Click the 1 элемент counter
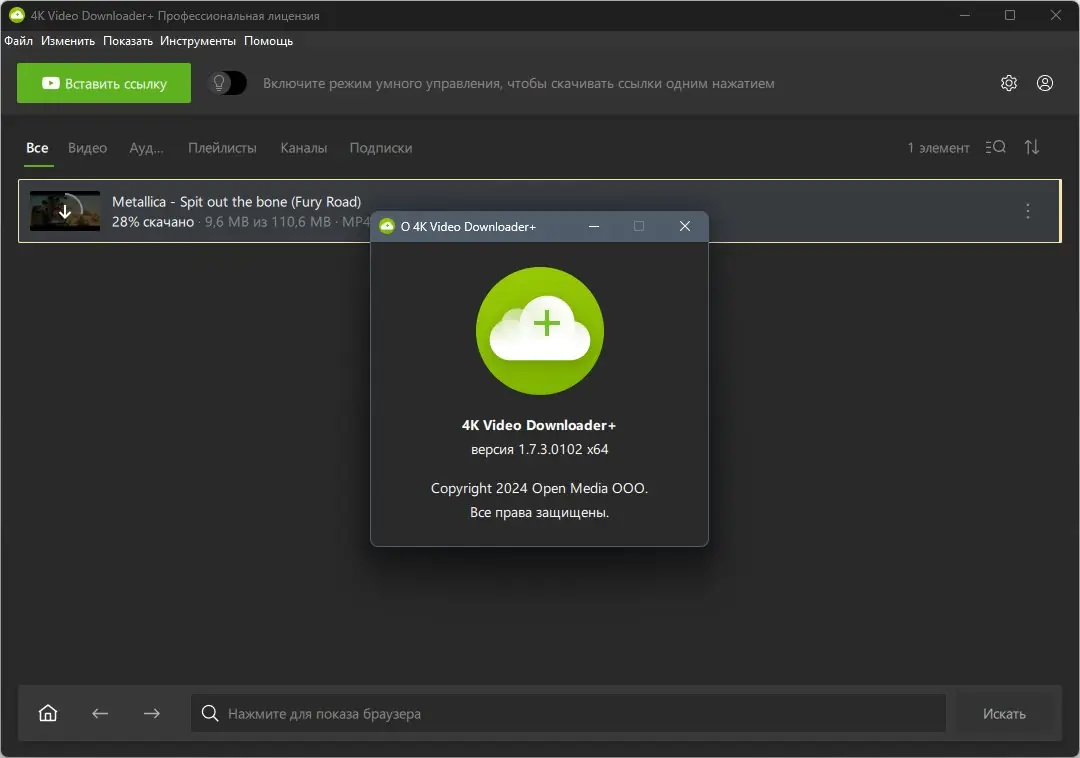The image size is (1080, 758). 937,147
